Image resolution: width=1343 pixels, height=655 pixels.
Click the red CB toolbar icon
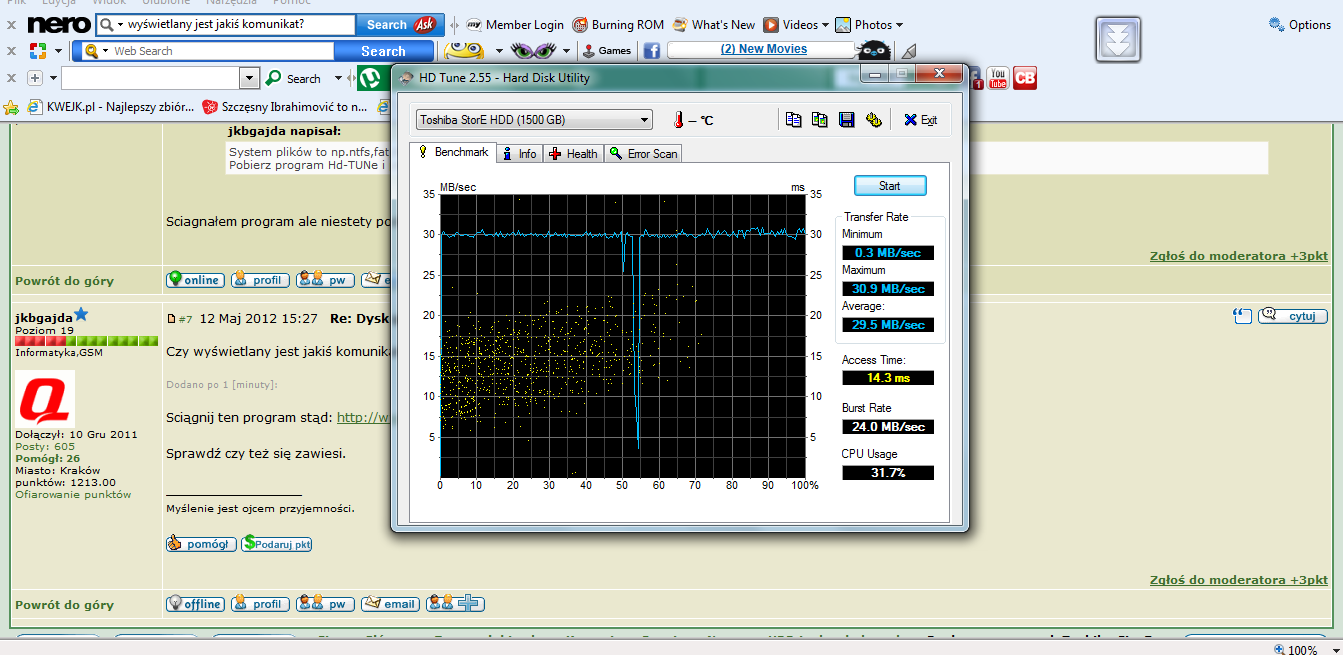1025,77
